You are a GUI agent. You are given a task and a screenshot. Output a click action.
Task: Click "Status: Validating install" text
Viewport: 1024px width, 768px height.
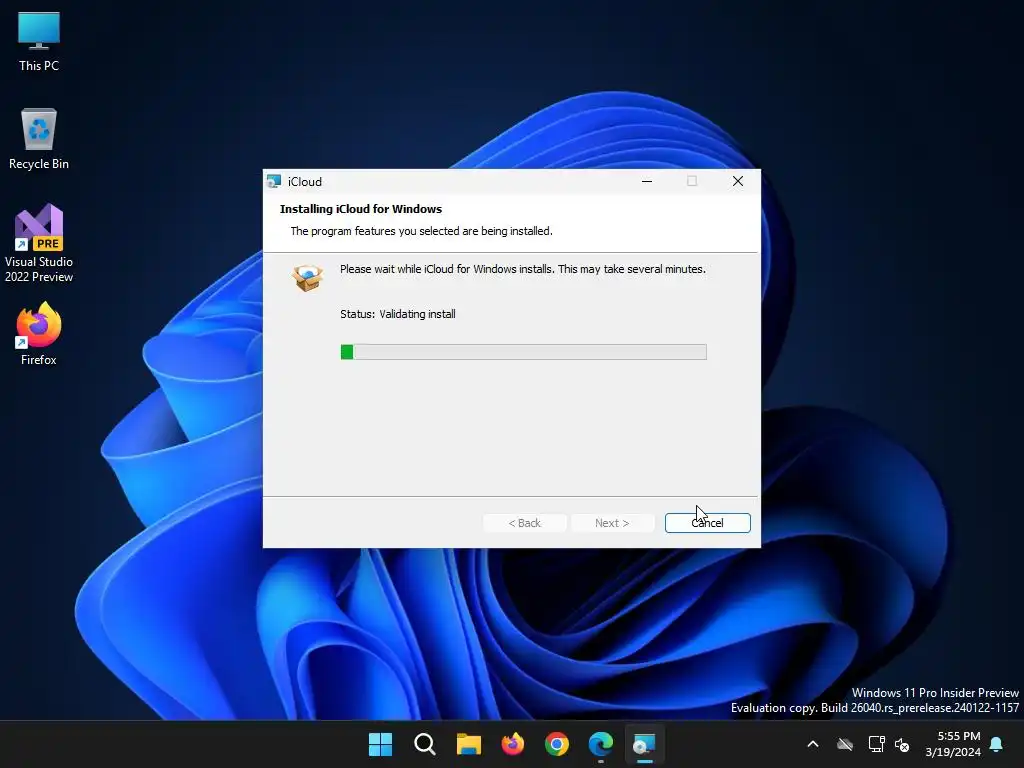point(398,314)
